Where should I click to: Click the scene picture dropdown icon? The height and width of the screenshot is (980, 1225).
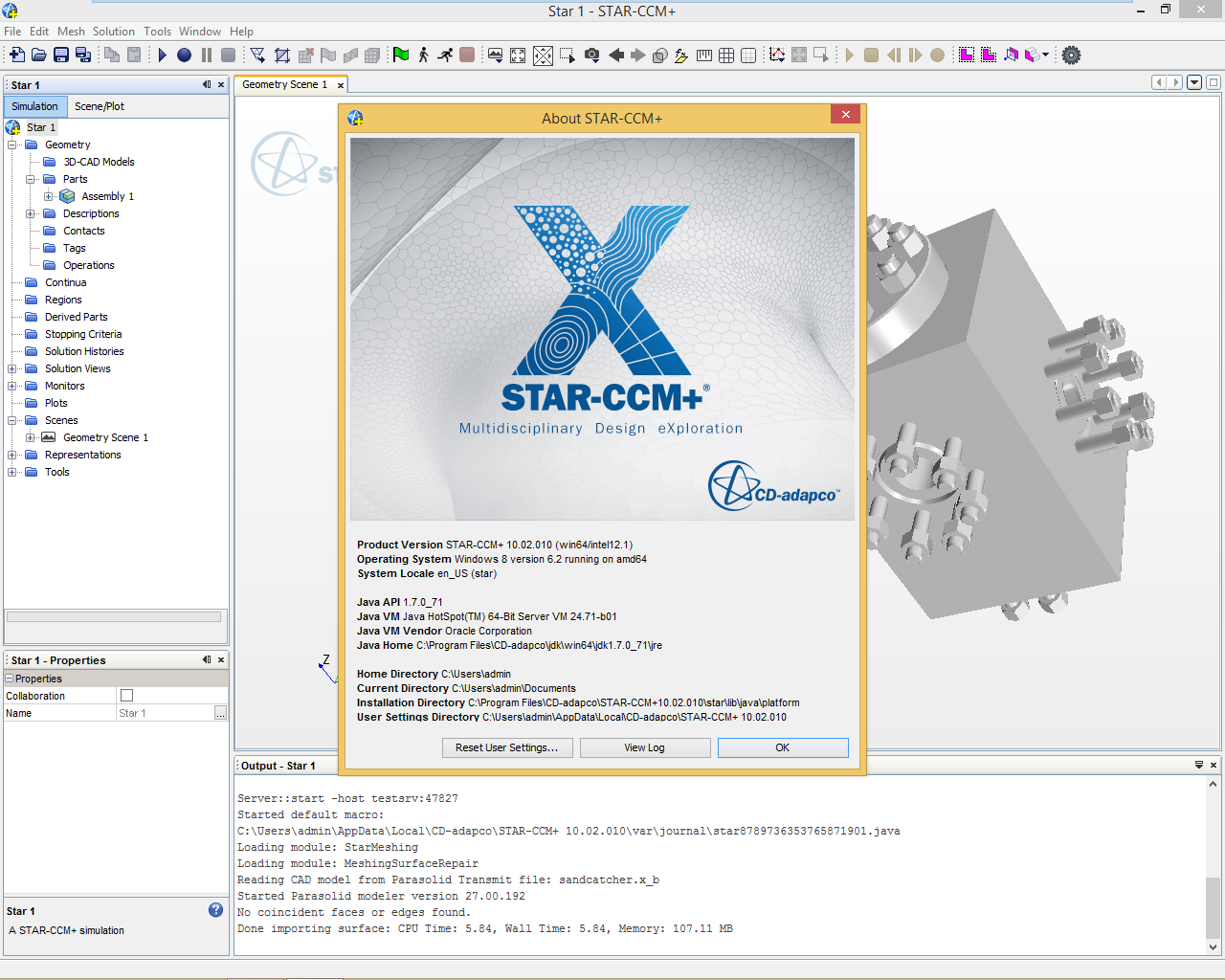pyautogui.click(x=495, y=56)
